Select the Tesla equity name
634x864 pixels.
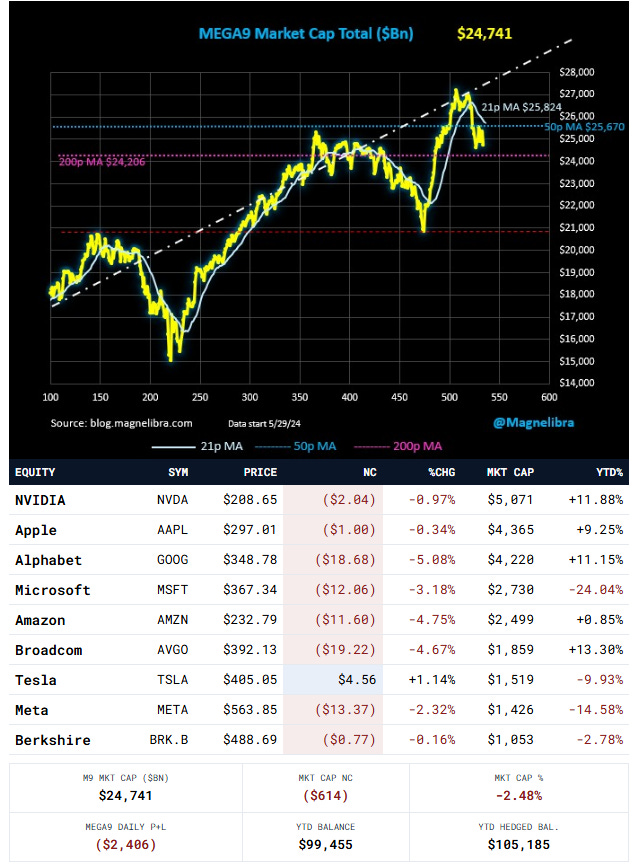[36, 681]
